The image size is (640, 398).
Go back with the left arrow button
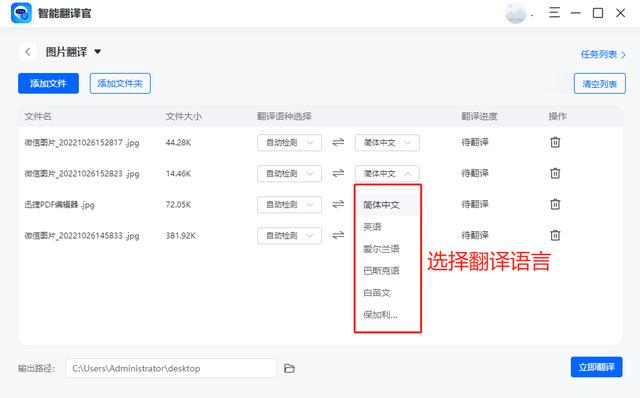(28, 52)
